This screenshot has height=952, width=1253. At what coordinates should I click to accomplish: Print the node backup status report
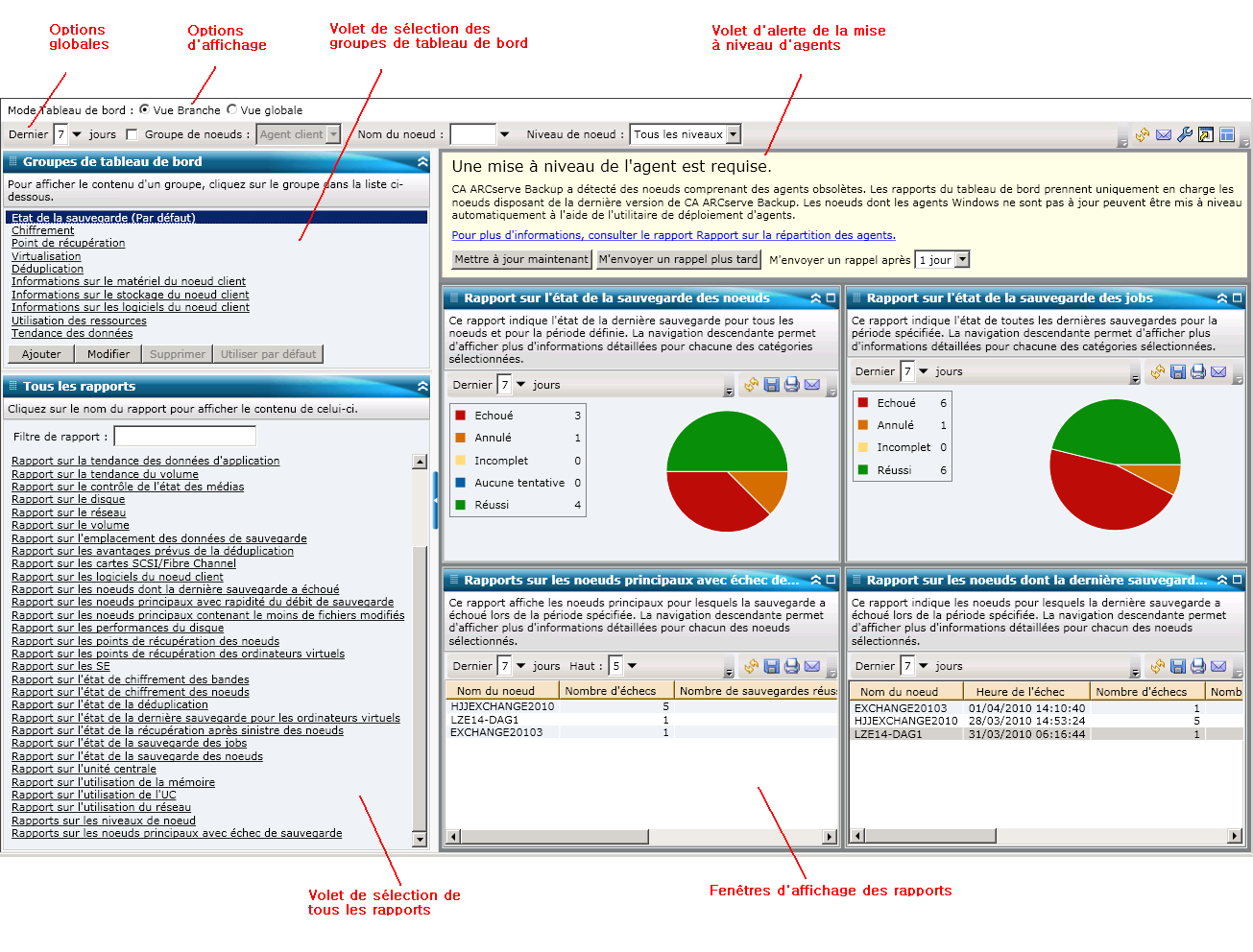[x=792, y=385]
